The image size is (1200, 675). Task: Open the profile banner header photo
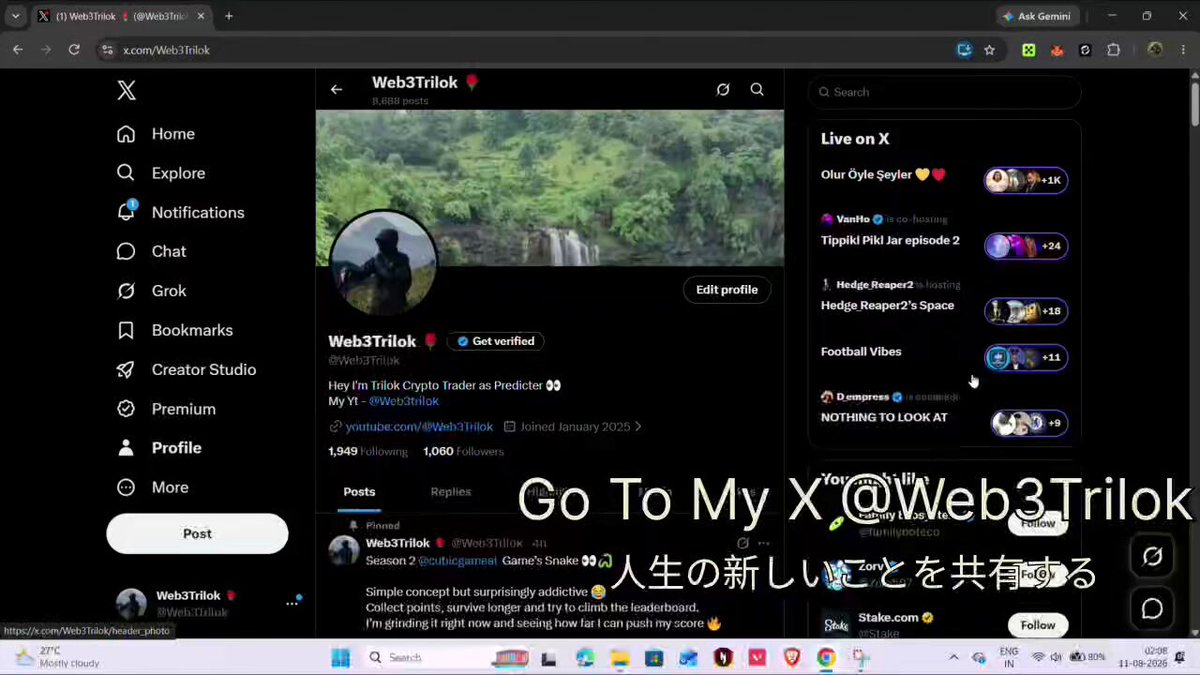pos(550,187)
